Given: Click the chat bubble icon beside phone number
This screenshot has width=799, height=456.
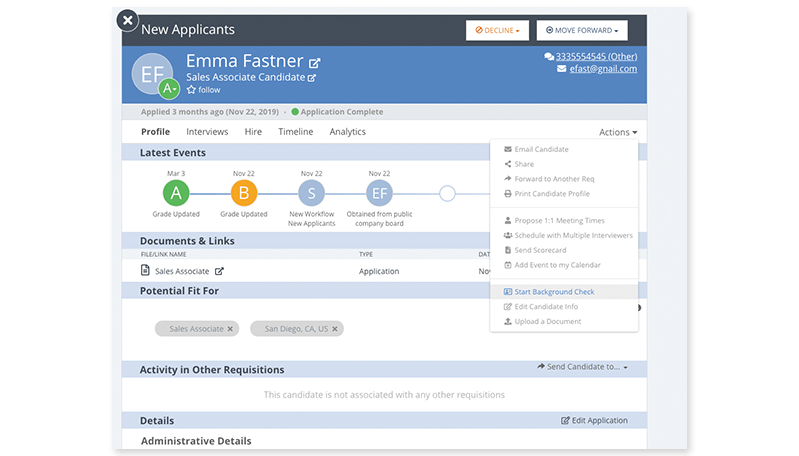Looking at the screenshot, I should point(549,57).
